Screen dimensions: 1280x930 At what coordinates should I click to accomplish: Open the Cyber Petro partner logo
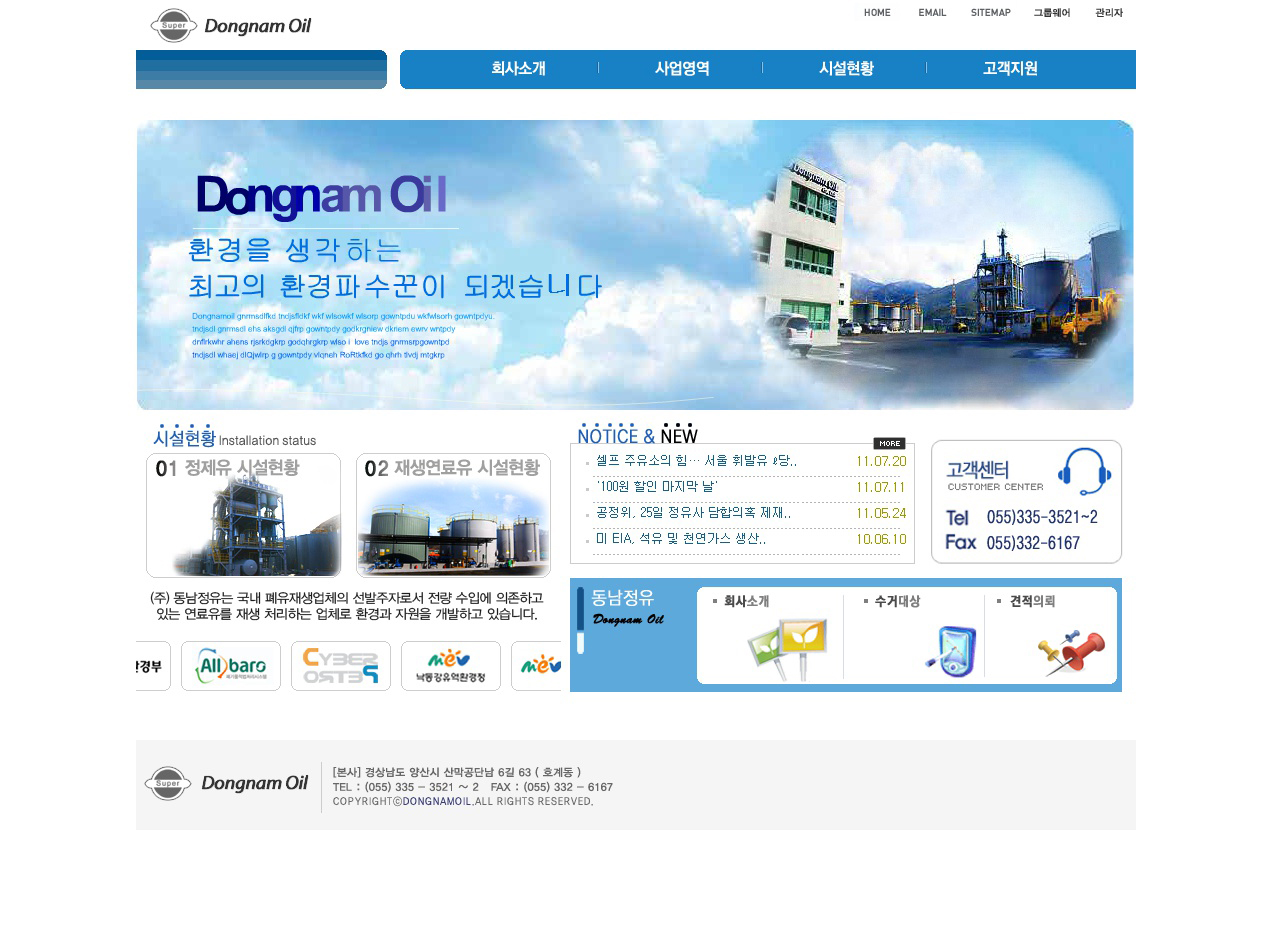point(341,666)
